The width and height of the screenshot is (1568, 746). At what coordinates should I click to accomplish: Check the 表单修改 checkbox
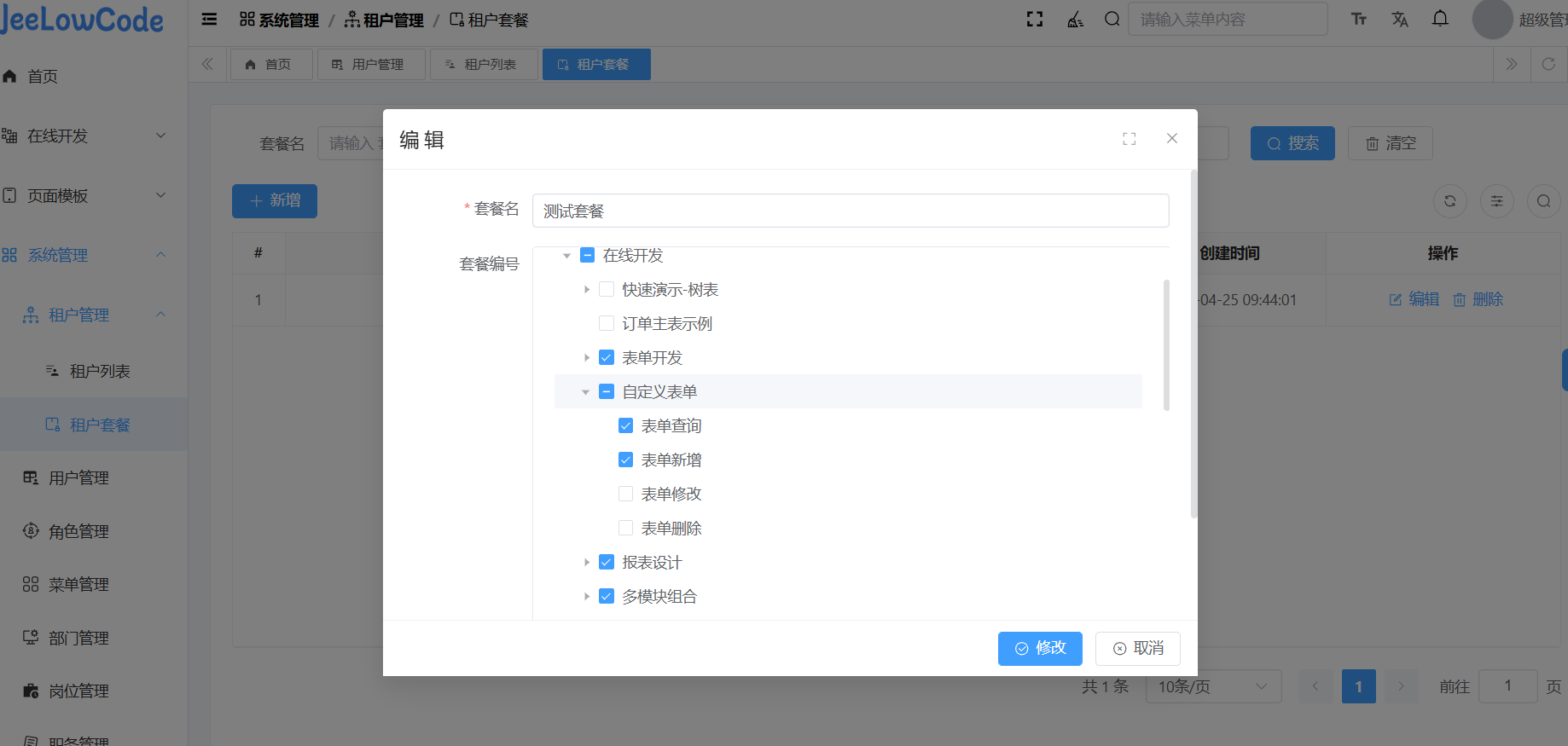pyautogui.click(x=625, y=494)
